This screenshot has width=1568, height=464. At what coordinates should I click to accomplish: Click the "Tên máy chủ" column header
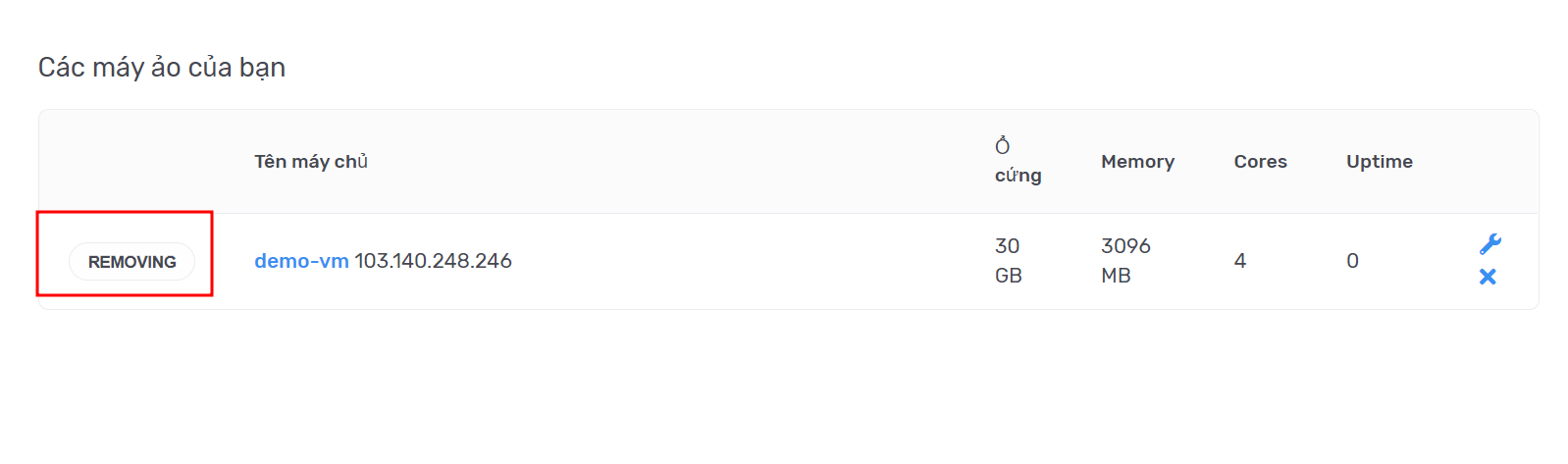pyautogui.click(x=311, y=162)
